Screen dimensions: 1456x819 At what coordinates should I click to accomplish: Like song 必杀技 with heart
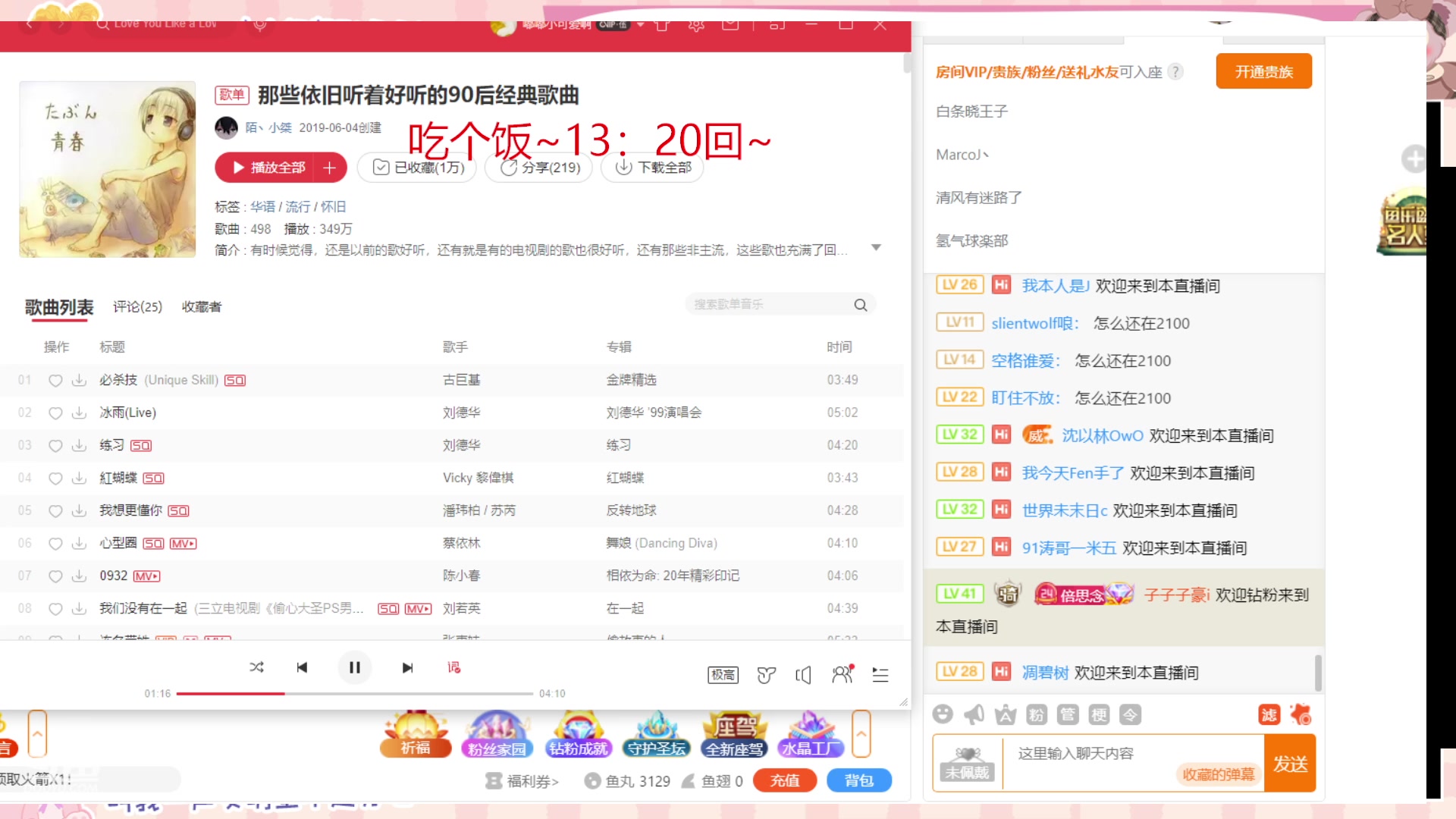point(55,380)
